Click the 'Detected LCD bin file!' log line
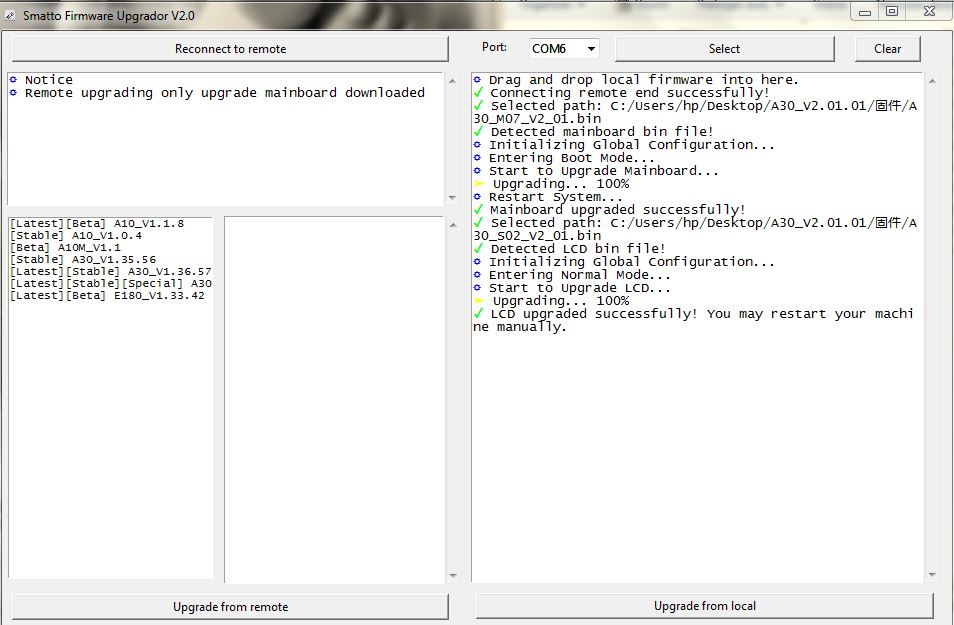 click(x=569, y=249)
